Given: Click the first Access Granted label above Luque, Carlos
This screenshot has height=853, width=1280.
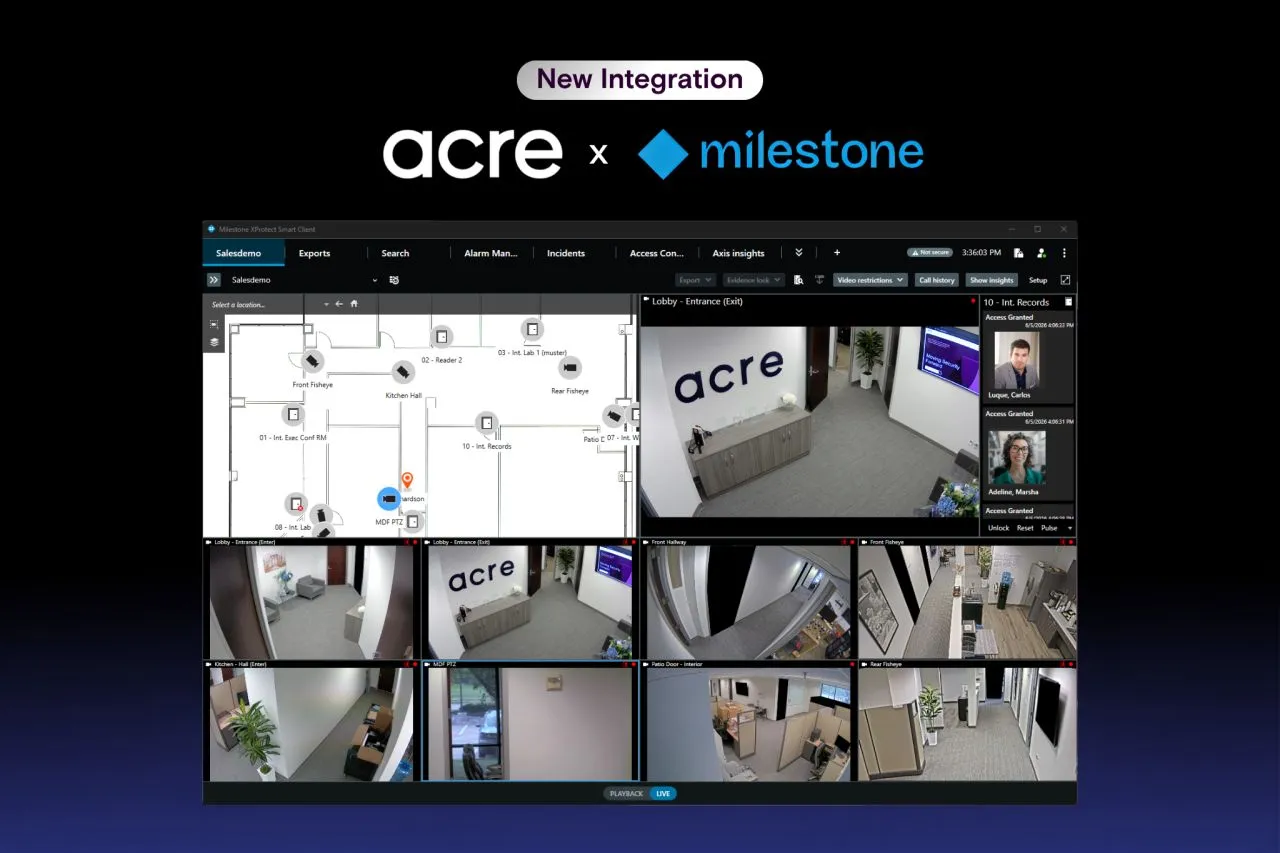Looking at the screenshot, I should [1009, 317].
